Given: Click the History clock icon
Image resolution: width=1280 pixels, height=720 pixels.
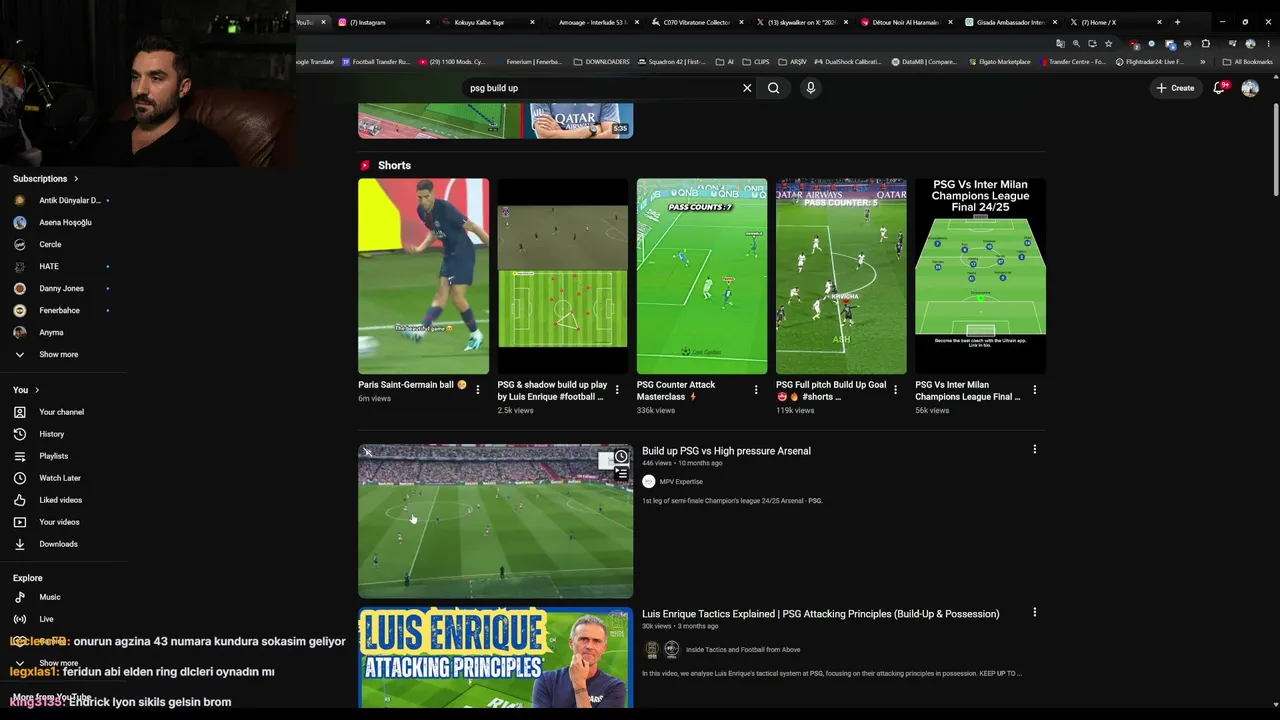Looking at the screenshot, I should 20,434.
